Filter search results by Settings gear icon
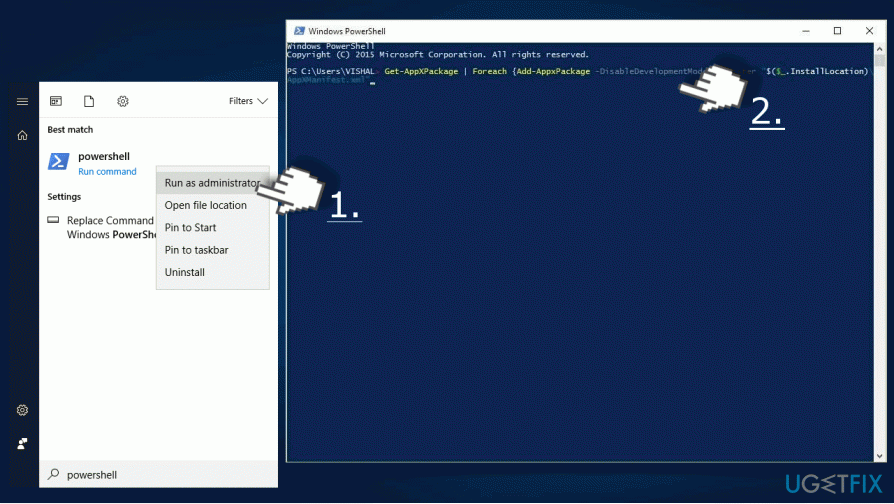The width and height of the screenshot is (894, 504). 123,101
